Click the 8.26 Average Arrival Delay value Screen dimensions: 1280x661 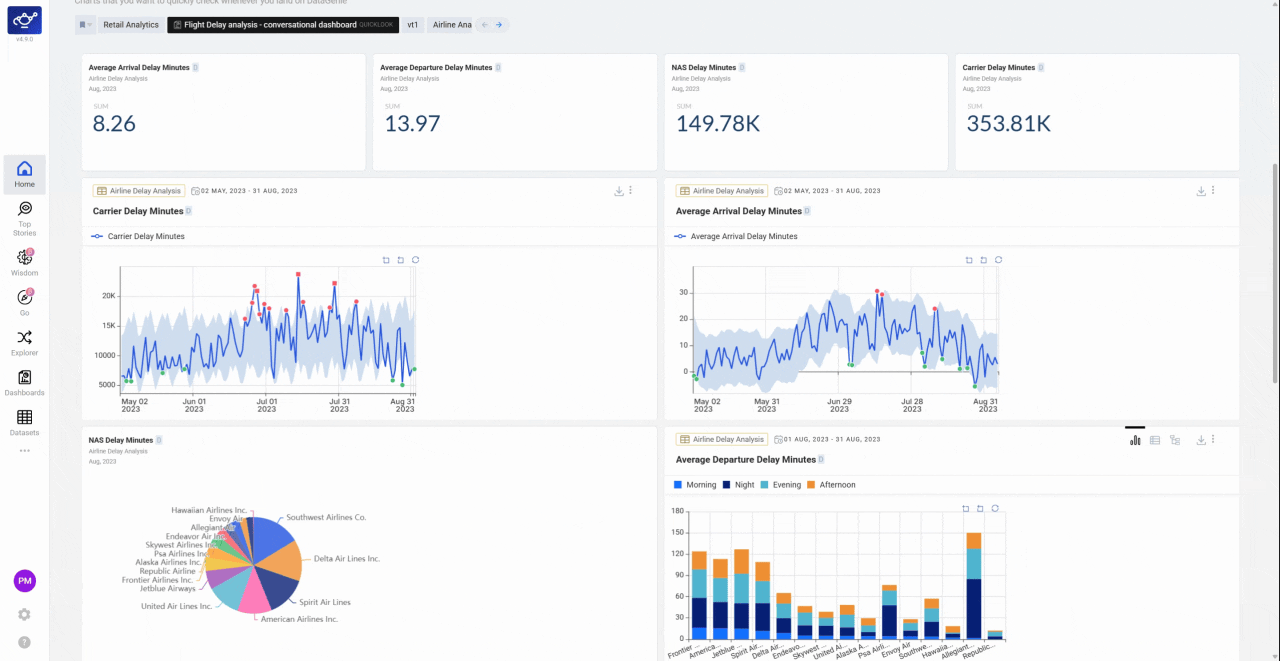click(114, 124)
